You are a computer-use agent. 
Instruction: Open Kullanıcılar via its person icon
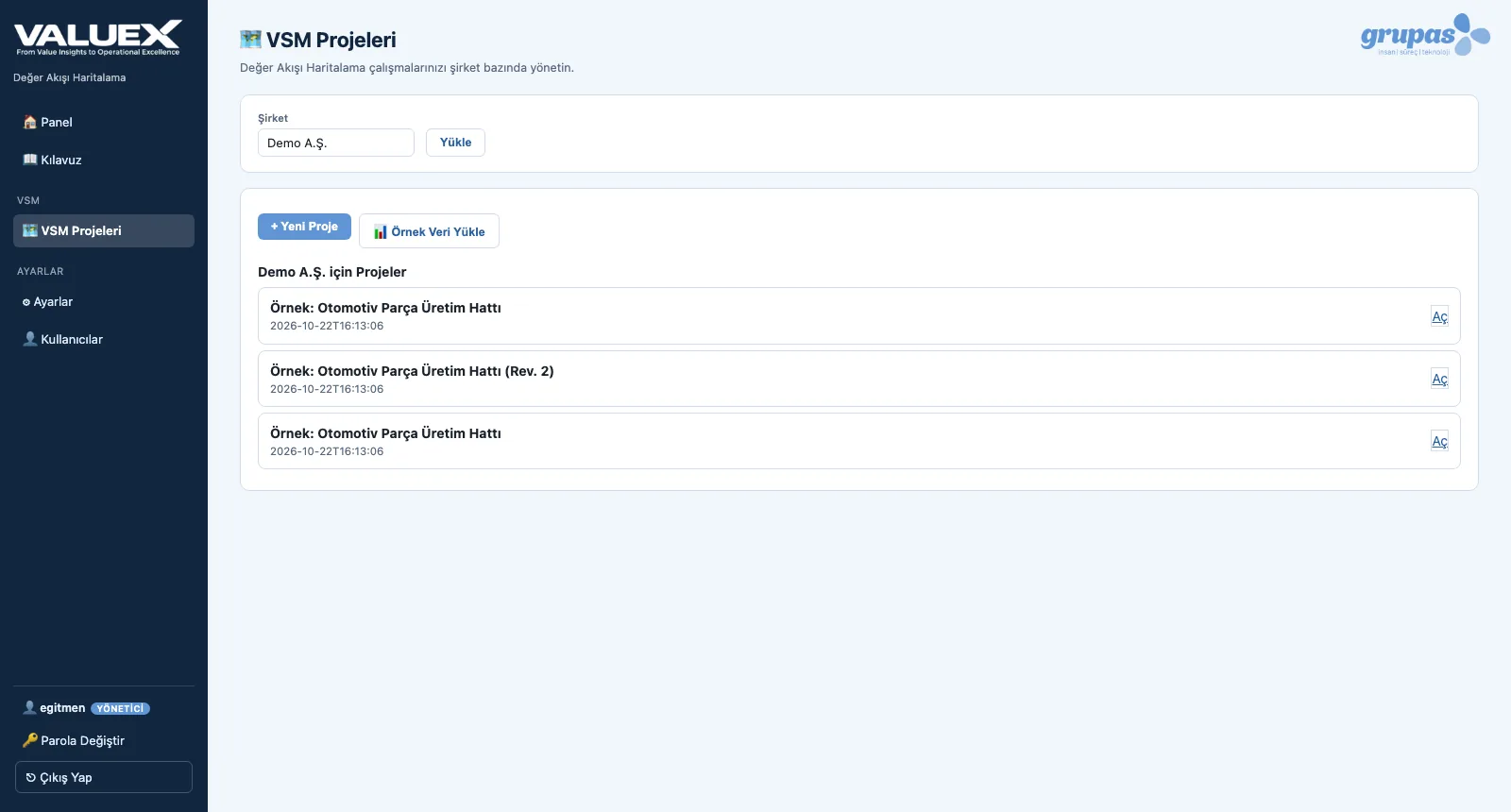pos(29,339)
